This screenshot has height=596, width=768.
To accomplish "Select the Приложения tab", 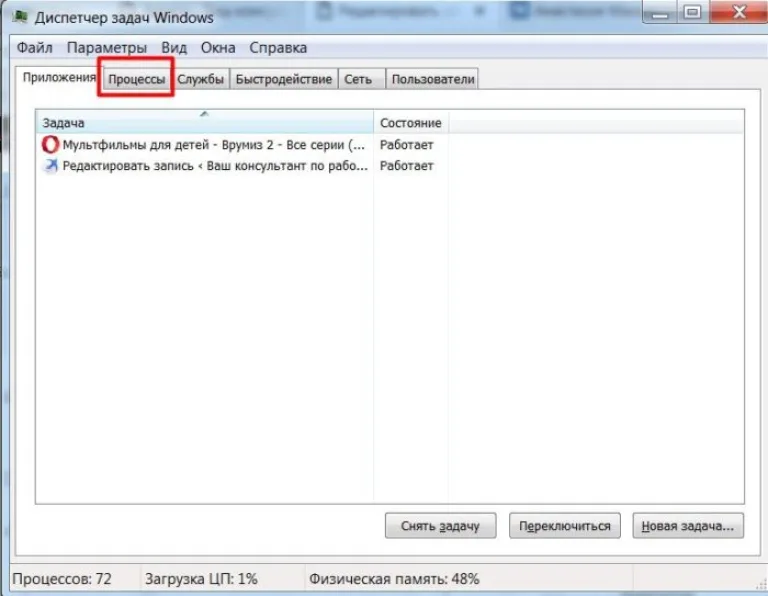I will point(59,77).
